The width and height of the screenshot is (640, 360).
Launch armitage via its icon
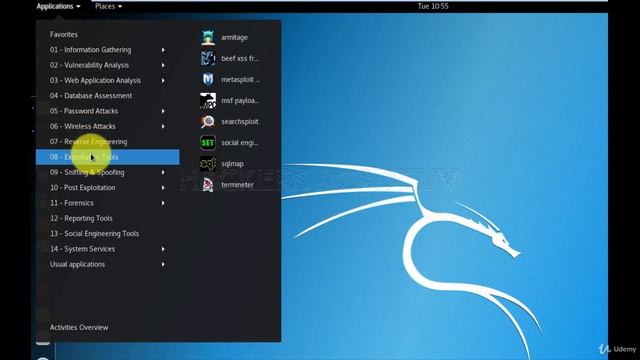(x=208, y=37)
